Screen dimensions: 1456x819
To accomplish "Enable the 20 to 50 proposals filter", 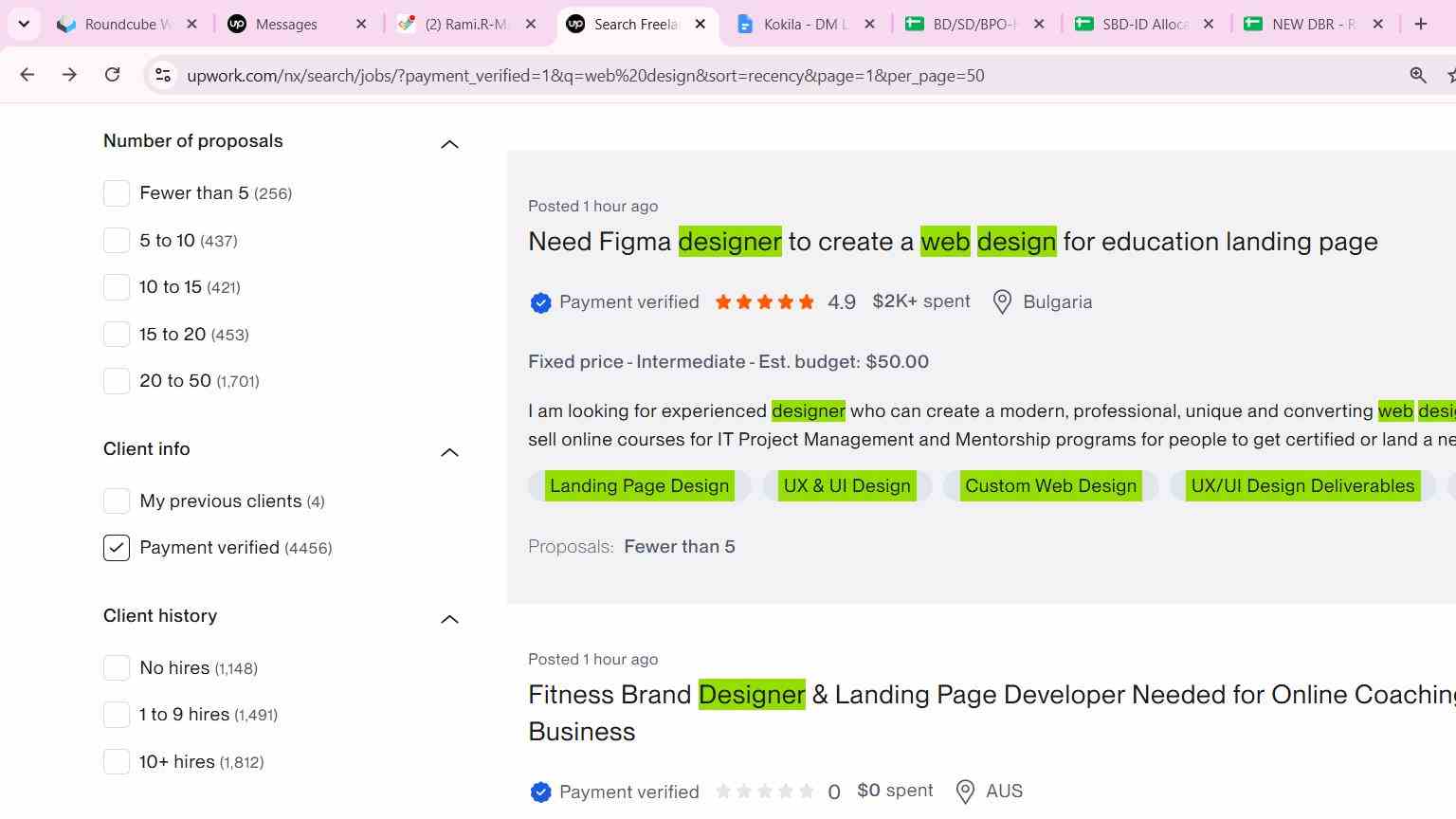I will (117, 381).
